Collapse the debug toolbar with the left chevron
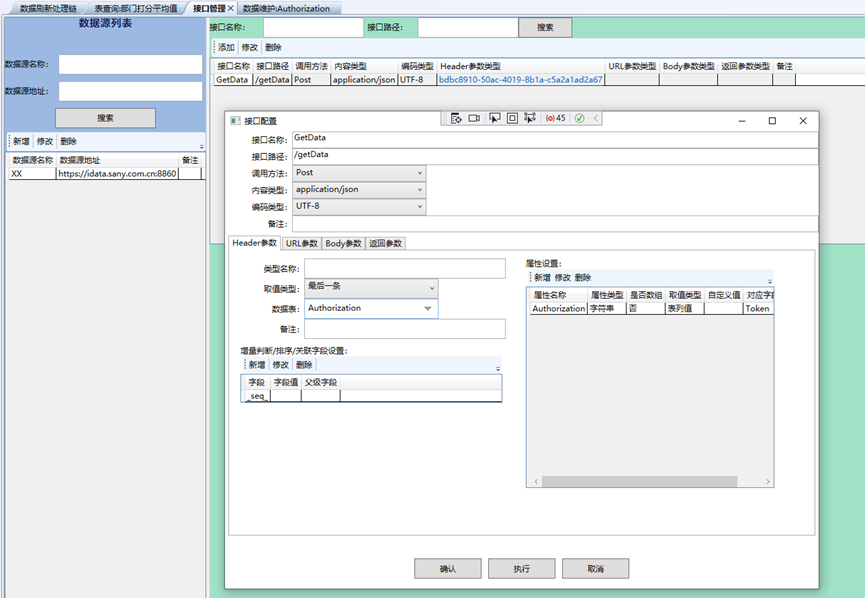The height and width of the screenshot is (598, 865). tap(596, 118)
